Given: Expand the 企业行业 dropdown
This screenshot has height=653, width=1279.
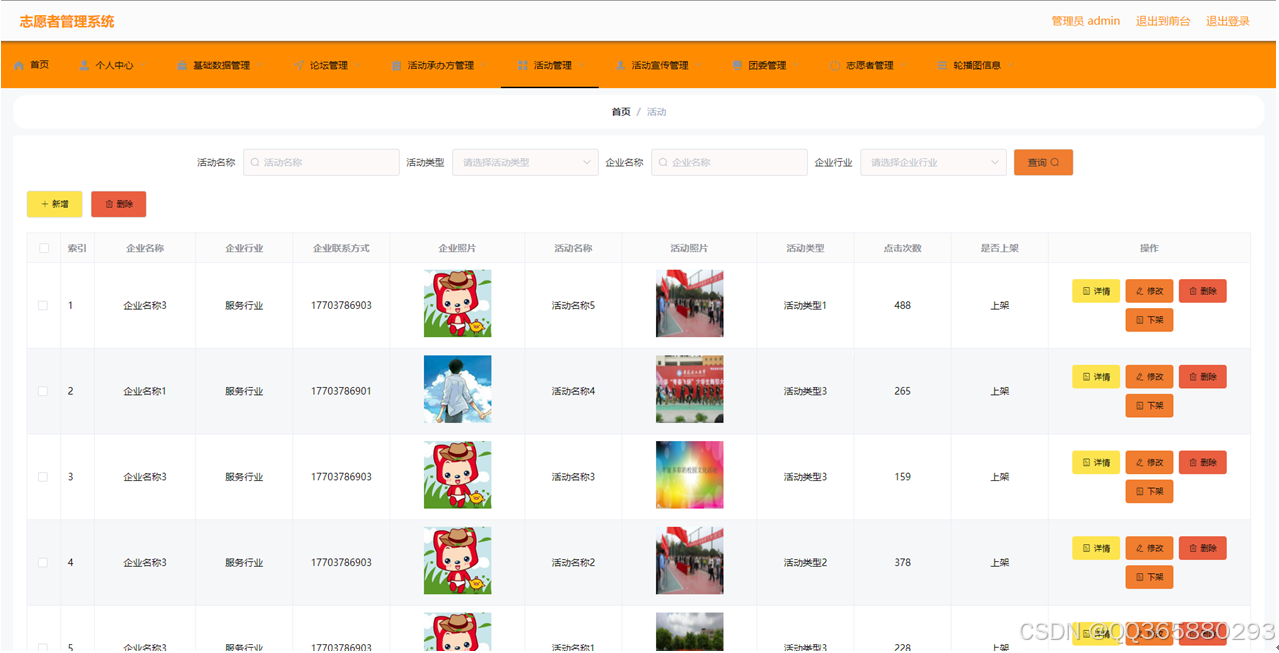Looking at the screenshot, I should 933,162.
